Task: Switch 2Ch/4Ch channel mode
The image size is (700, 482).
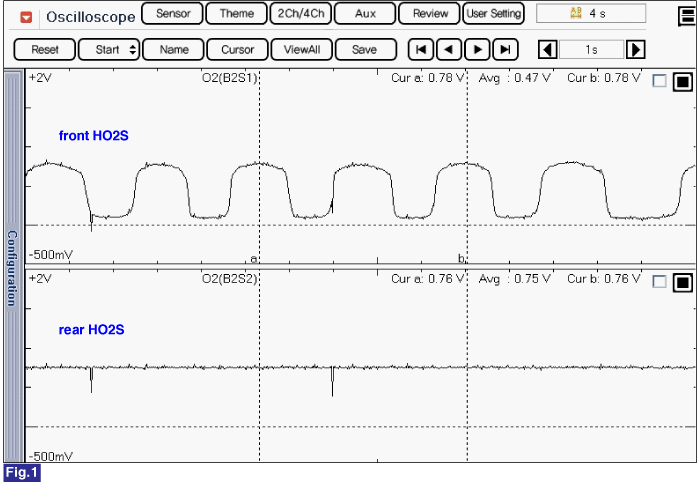Action: (301, 13)
